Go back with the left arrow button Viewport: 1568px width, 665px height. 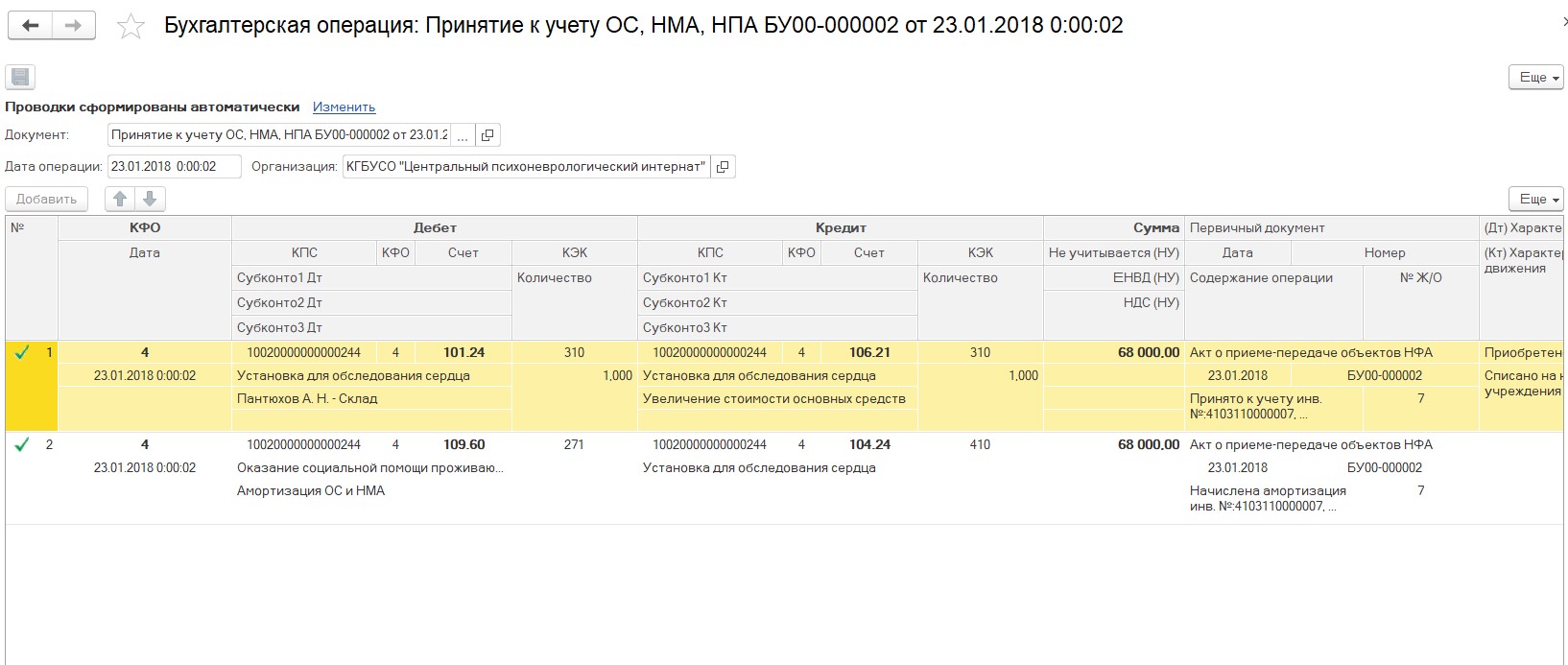click(30, 26)
